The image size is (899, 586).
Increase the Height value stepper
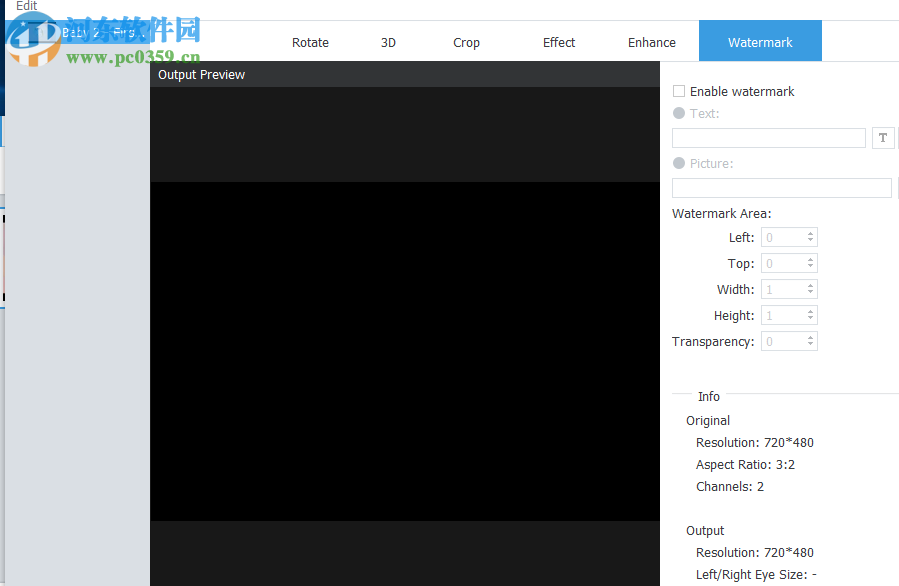coord(811,311)
